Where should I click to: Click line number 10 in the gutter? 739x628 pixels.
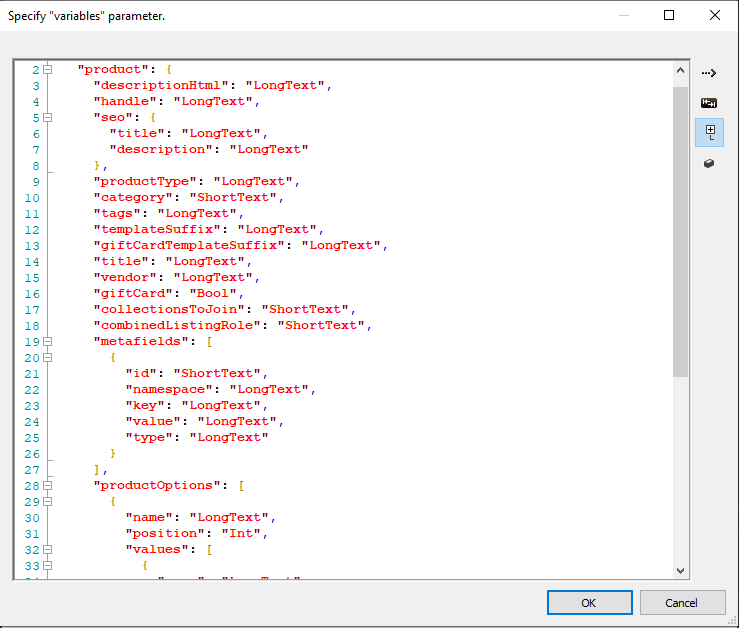tap(34, 197)
